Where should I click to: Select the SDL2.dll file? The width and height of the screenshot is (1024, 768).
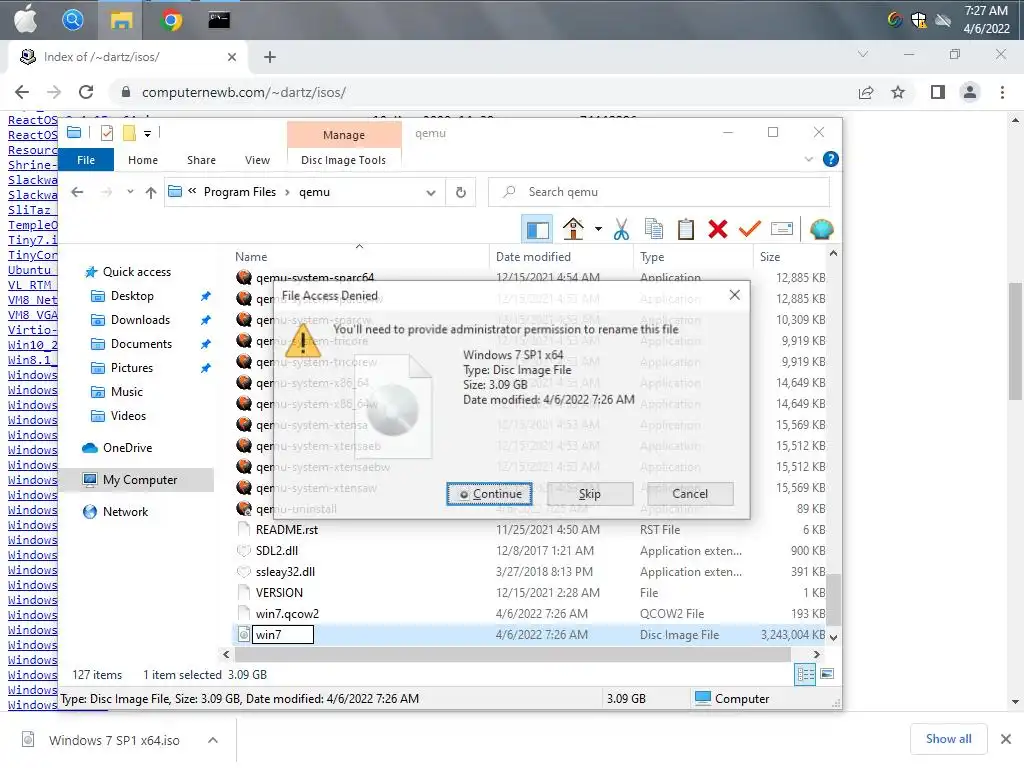(277, 551)
